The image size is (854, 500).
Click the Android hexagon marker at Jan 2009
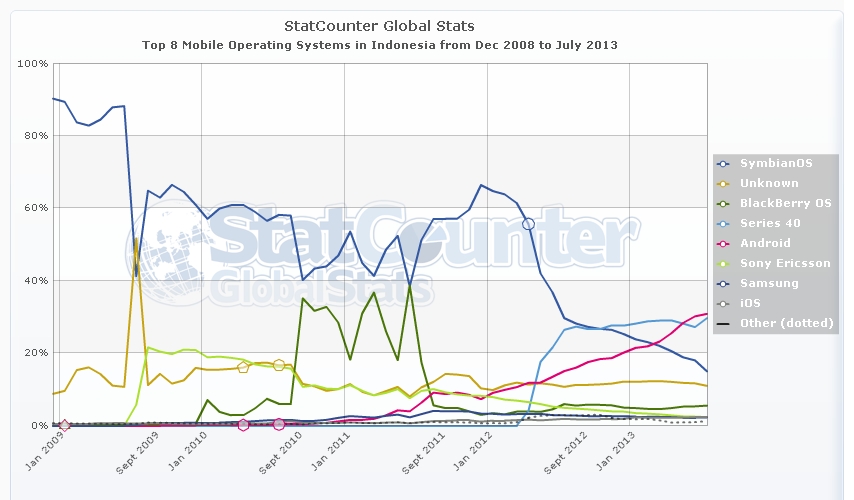[65, 425]
